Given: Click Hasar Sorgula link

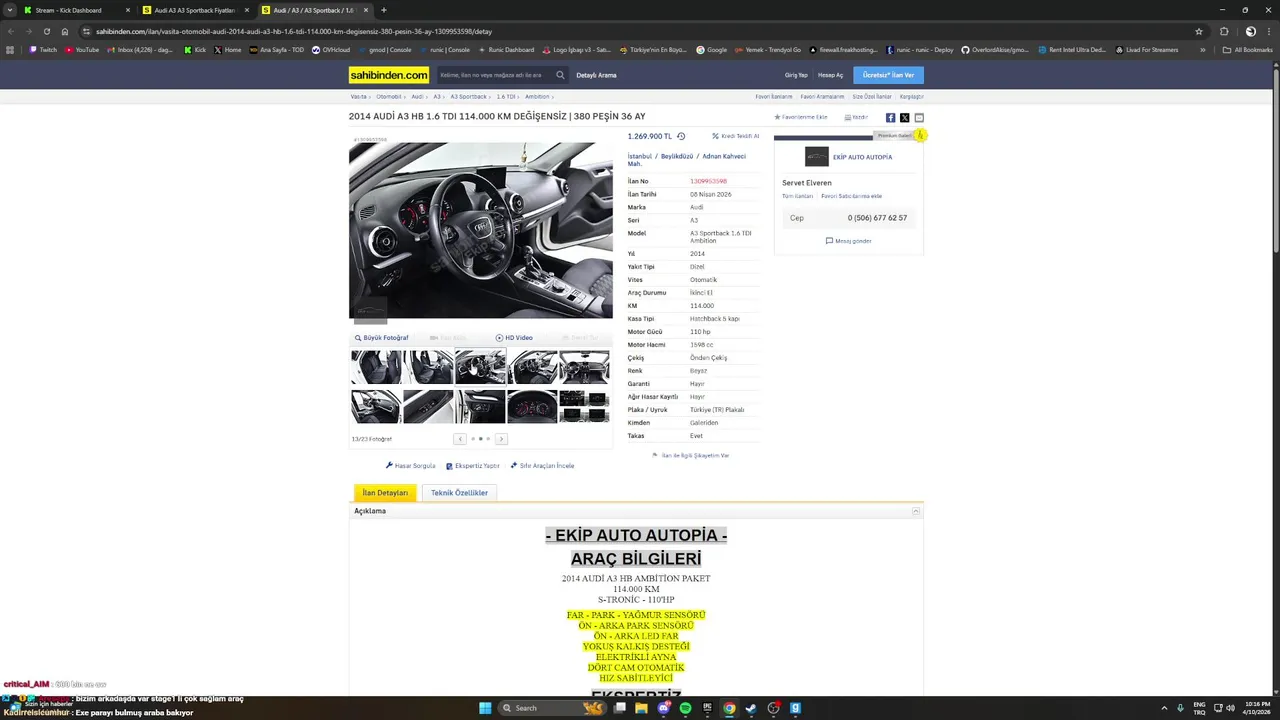Looking at the screenshot, I should 410,466.
